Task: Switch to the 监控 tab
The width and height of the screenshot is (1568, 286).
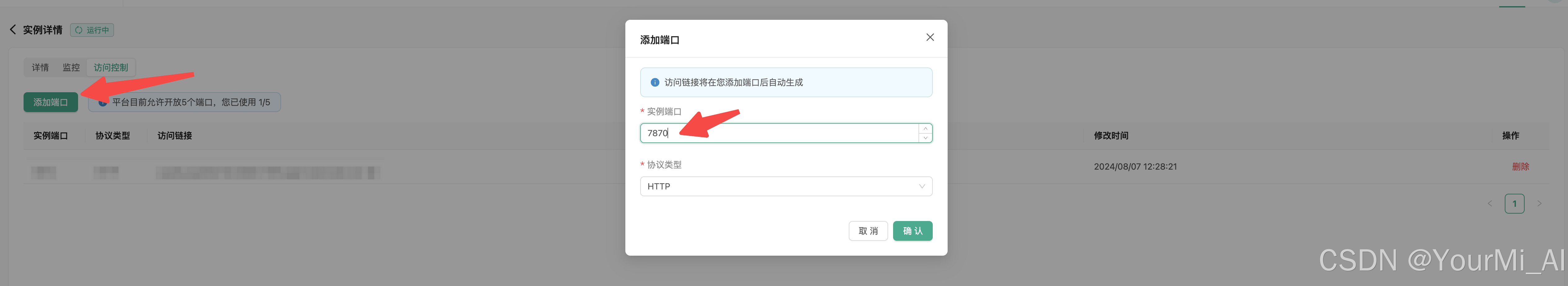Action: 71,67
